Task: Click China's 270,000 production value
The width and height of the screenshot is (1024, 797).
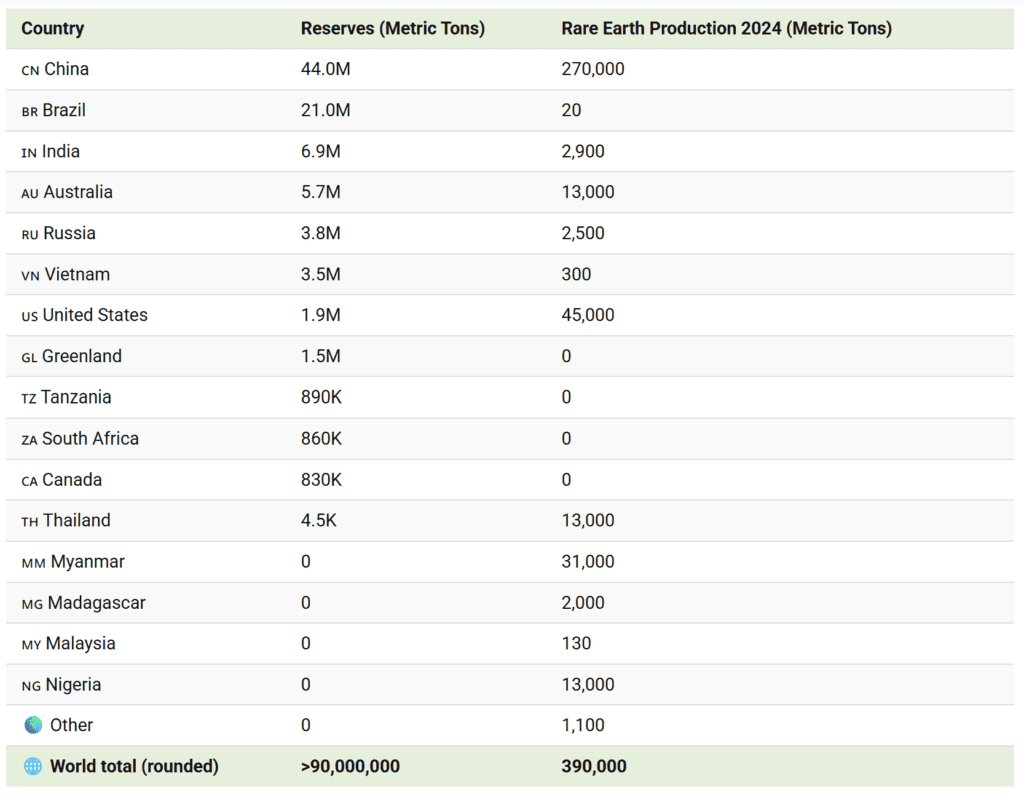Action: 593,69
